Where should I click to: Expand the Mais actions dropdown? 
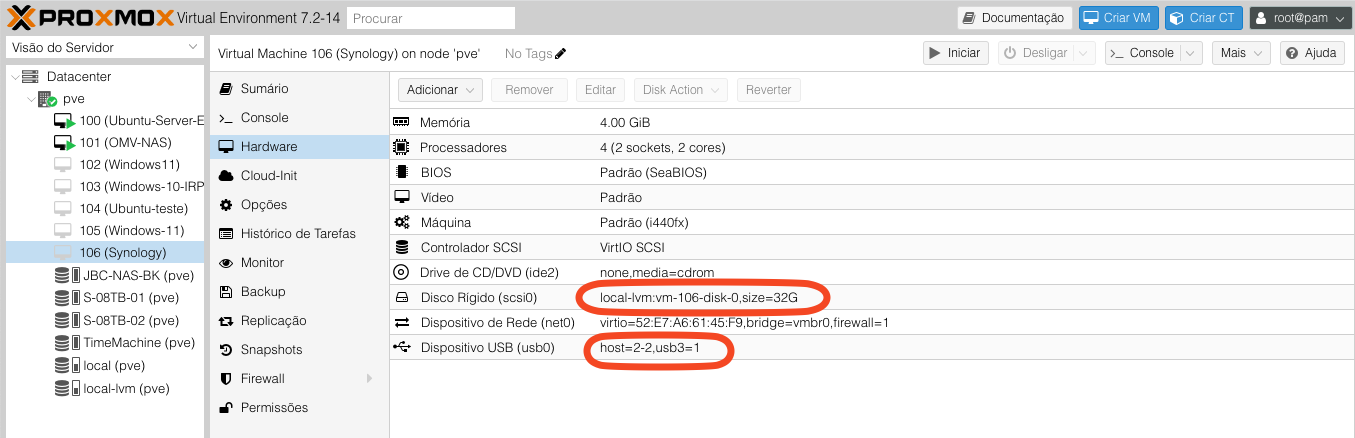pyautogui.click(x=1241, y=53)
